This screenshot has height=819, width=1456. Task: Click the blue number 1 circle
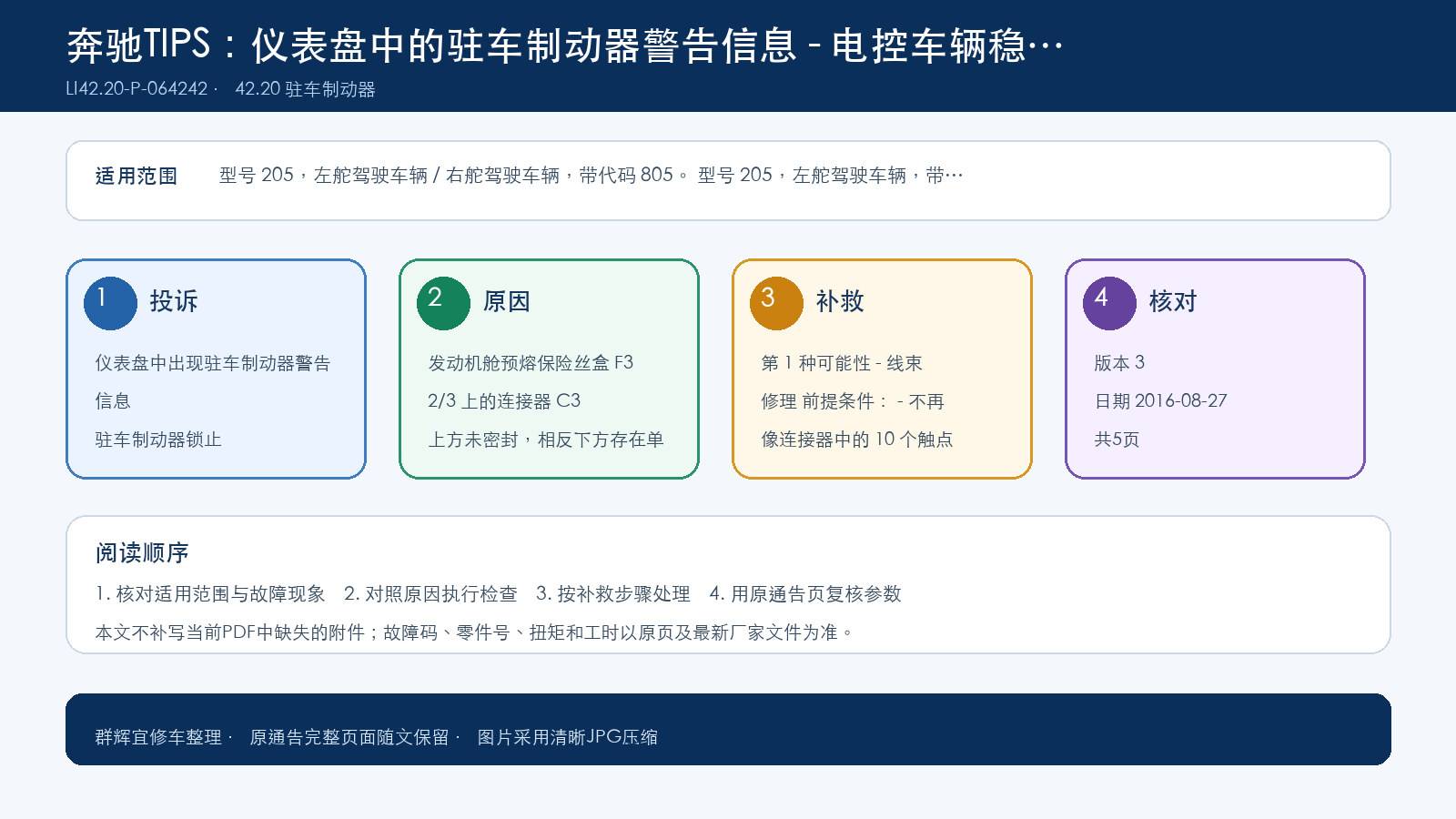(110, 303)
